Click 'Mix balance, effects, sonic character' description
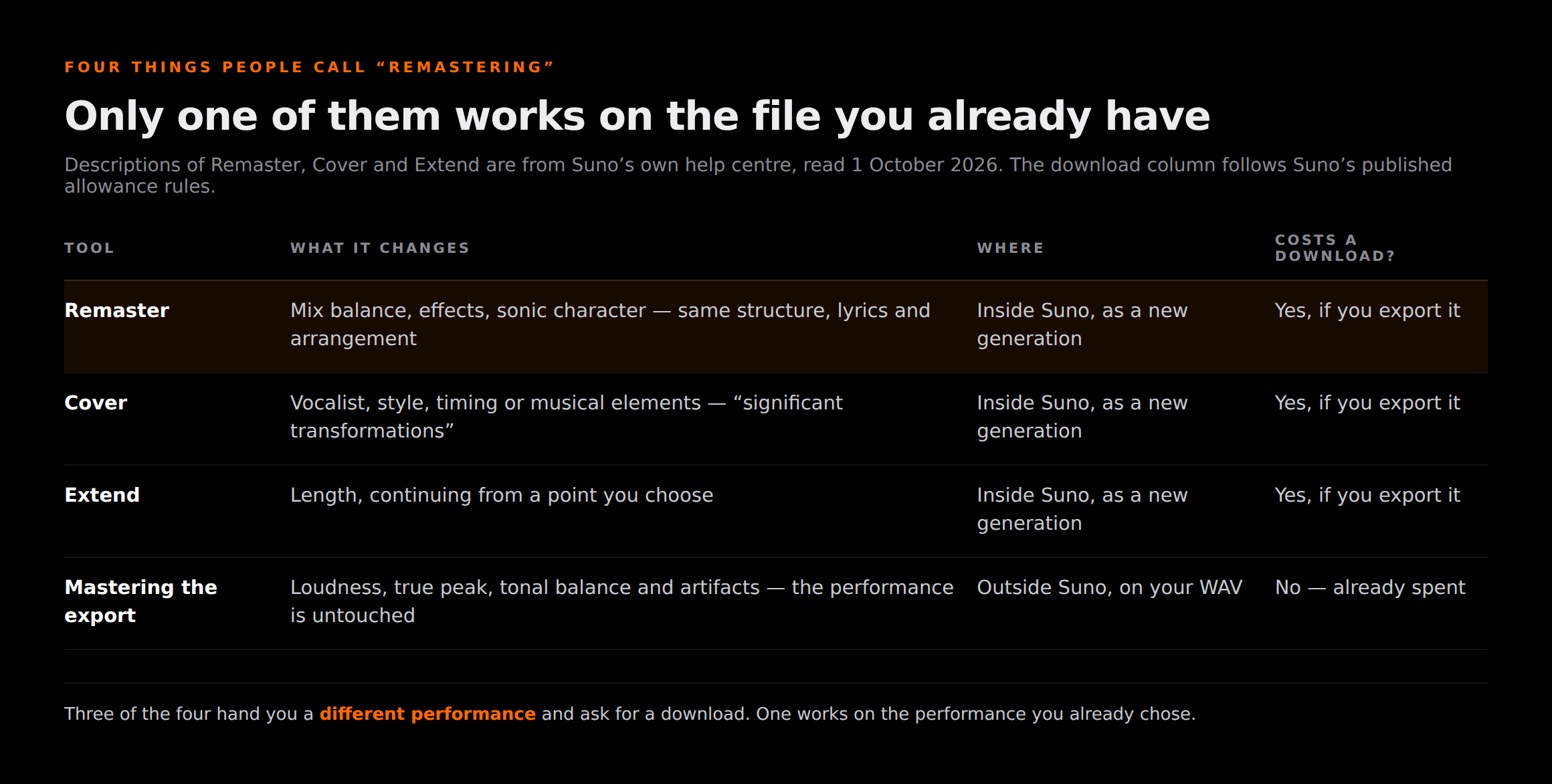Viewport: 1552px width, 784px height. coord(610,324)
